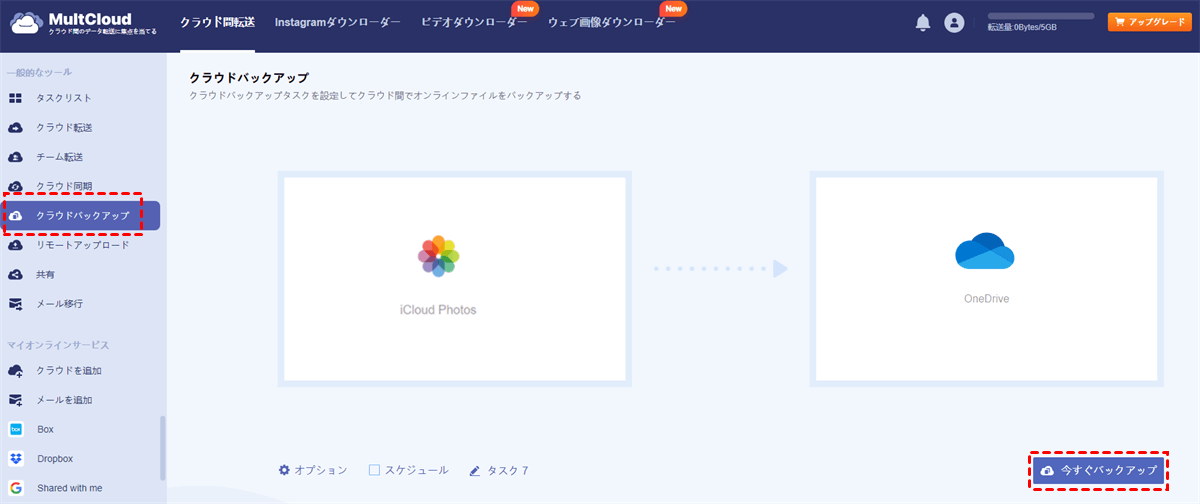Click メールを追加 link
The width and height of the screenshot is (1200, 504).
(x=65, y=400)
